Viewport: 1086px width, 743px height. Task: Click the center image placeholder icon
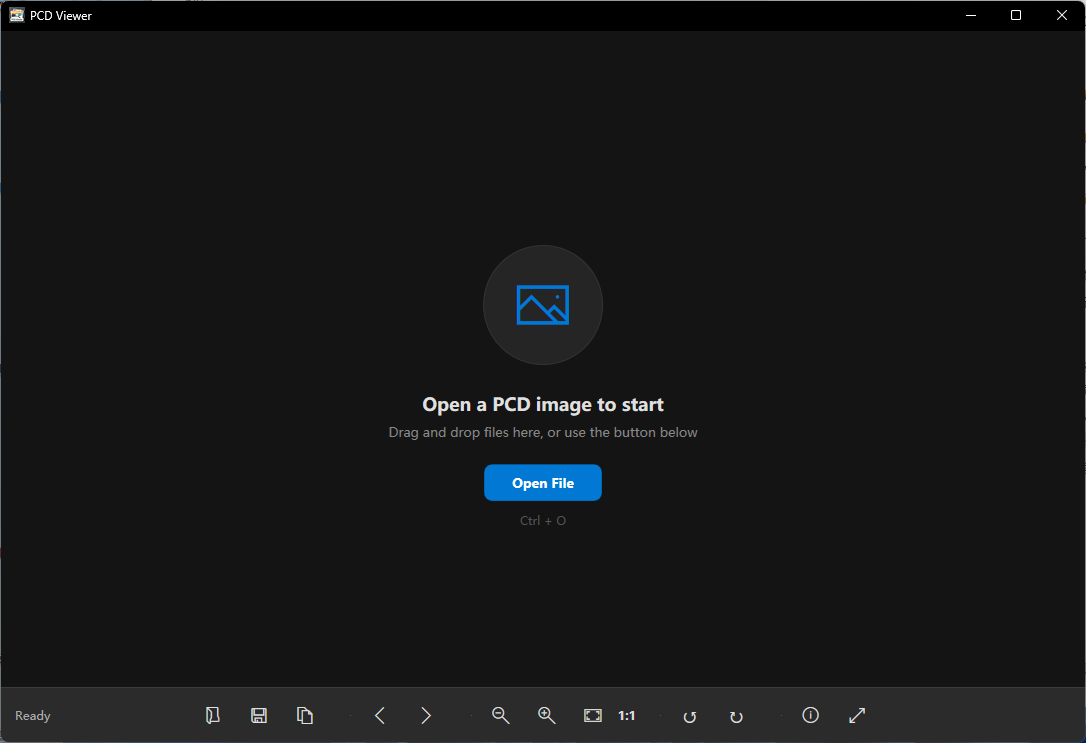(x=543, y=305)
